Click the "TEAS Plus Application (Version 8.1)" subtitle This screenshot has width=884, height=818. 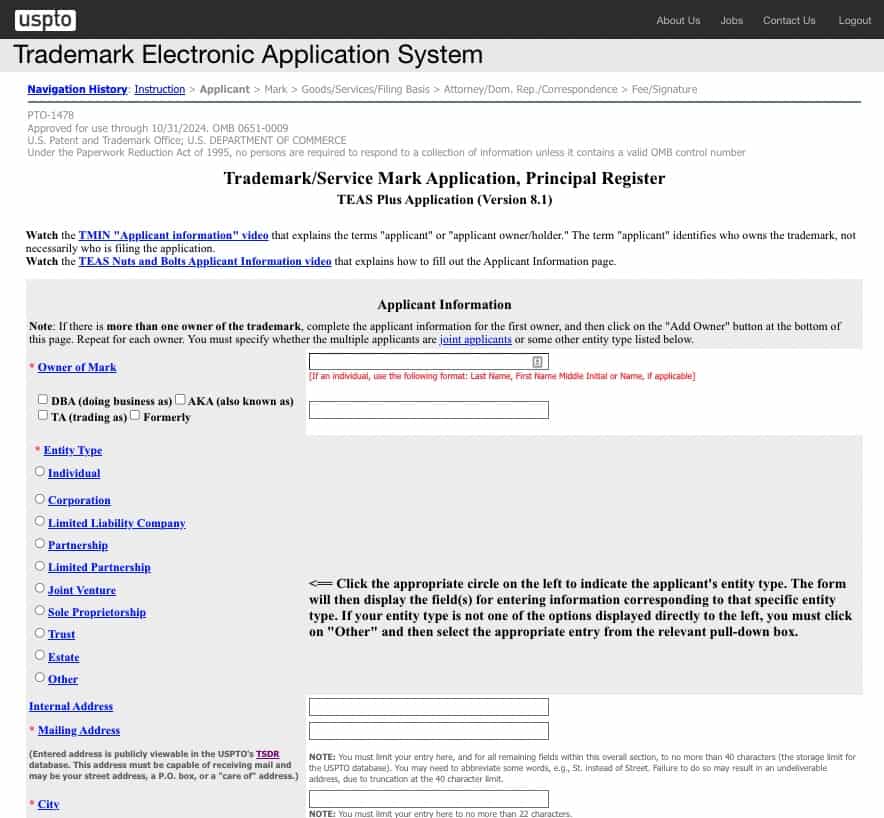pyautogui.click(x=444, y=200)
